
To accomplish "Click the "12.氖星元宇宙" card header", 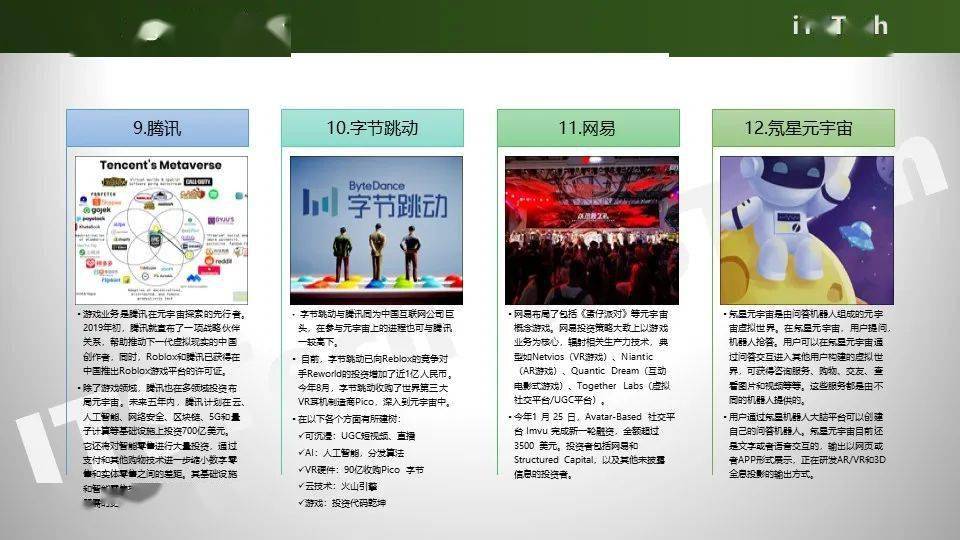I will 803,128.
